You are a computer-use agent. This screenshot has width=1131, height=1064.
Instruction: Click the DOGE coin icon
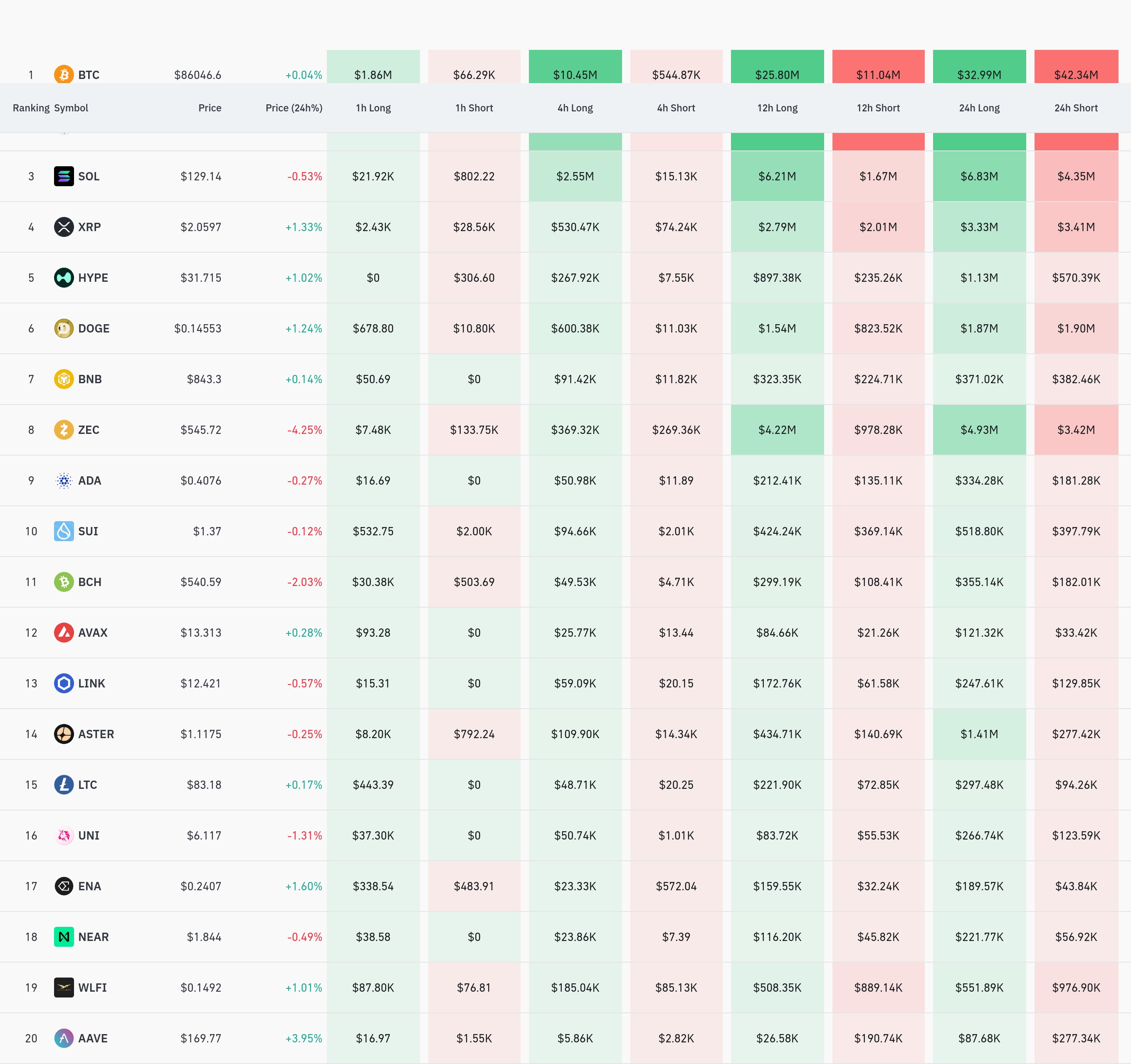[x=64, y=328]
